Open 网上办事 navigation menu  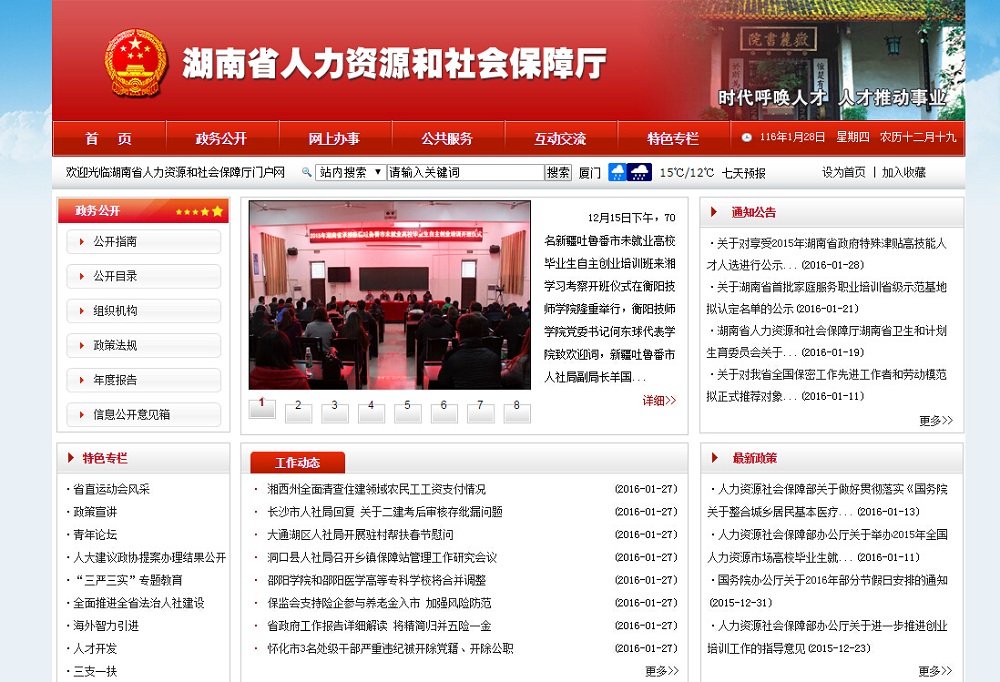(x=334, y=138)
